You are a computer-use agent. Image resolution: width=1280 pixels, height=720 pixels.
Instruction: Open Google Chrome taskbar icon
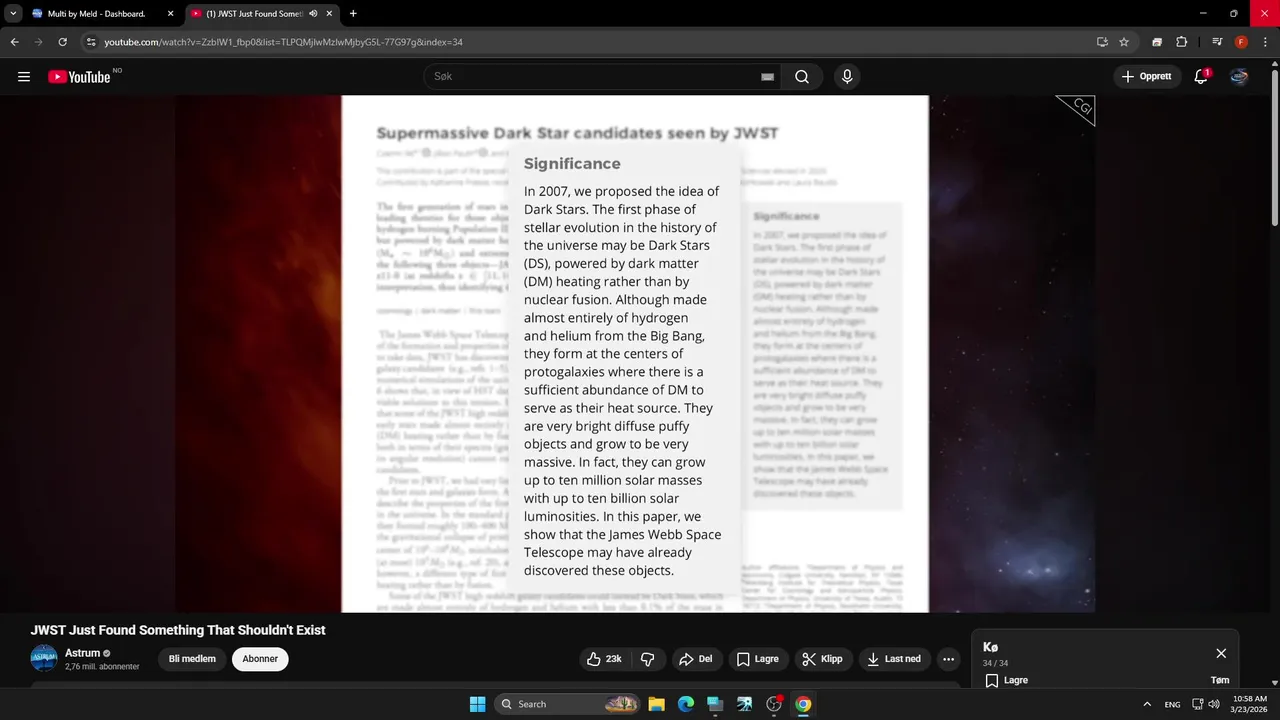[x=803, y=704]
